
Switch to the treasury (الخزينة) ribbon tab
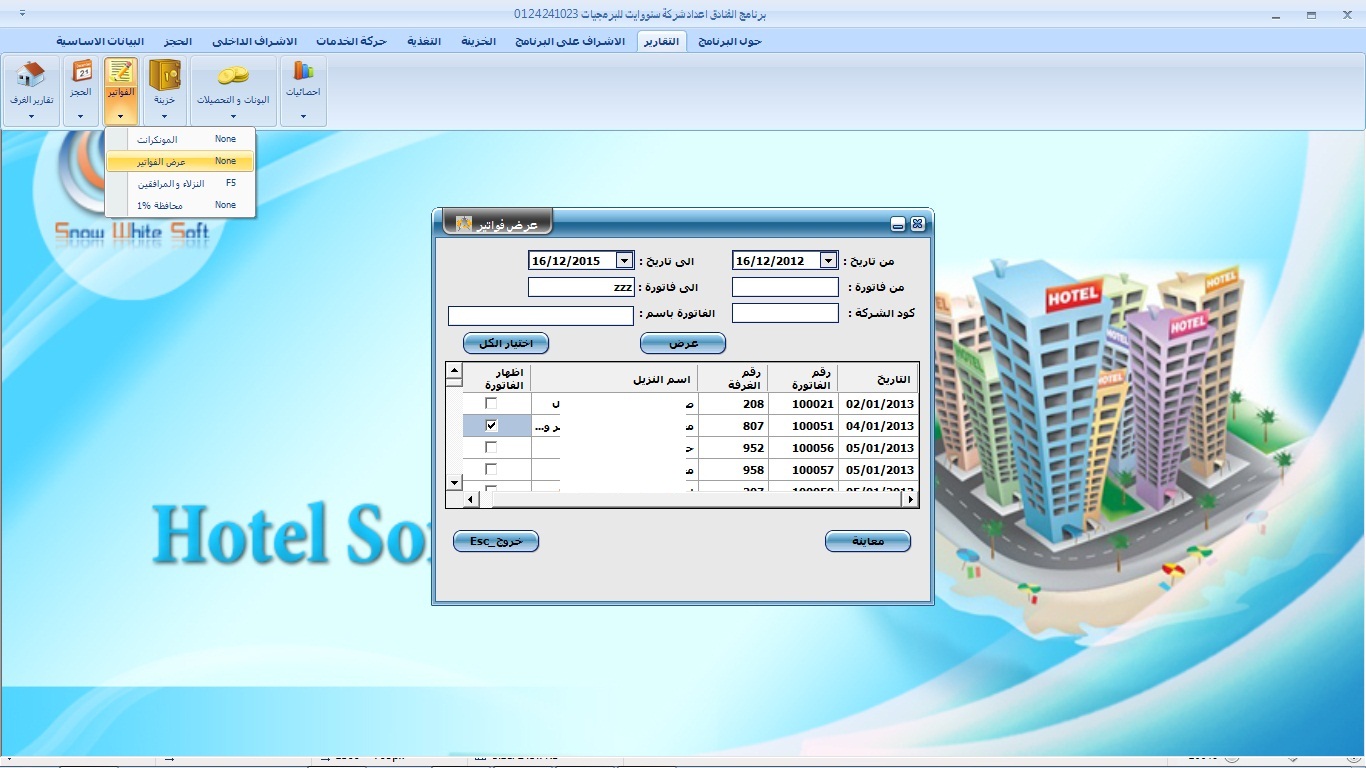(478, 41)
